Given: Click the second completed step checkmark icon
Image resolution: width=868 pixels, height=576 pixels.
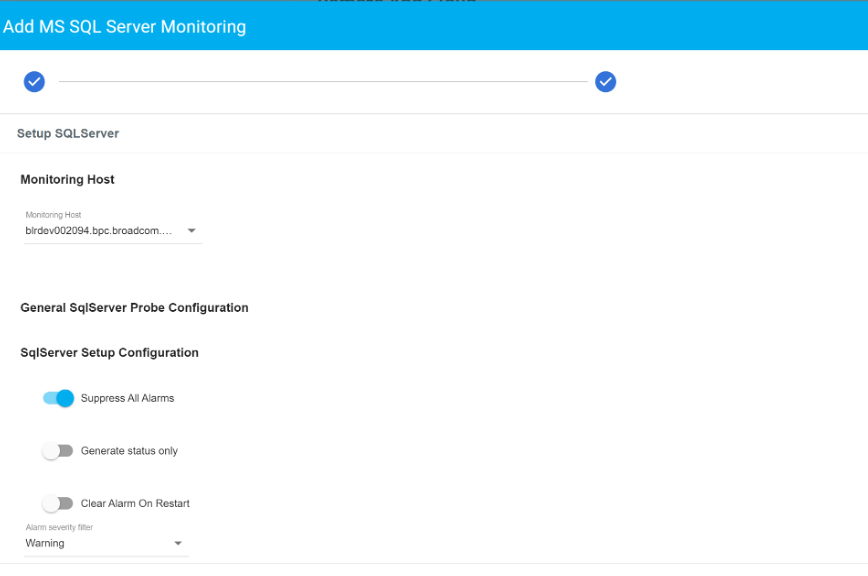Looking at the screenshot, I should tap(605, 82).
